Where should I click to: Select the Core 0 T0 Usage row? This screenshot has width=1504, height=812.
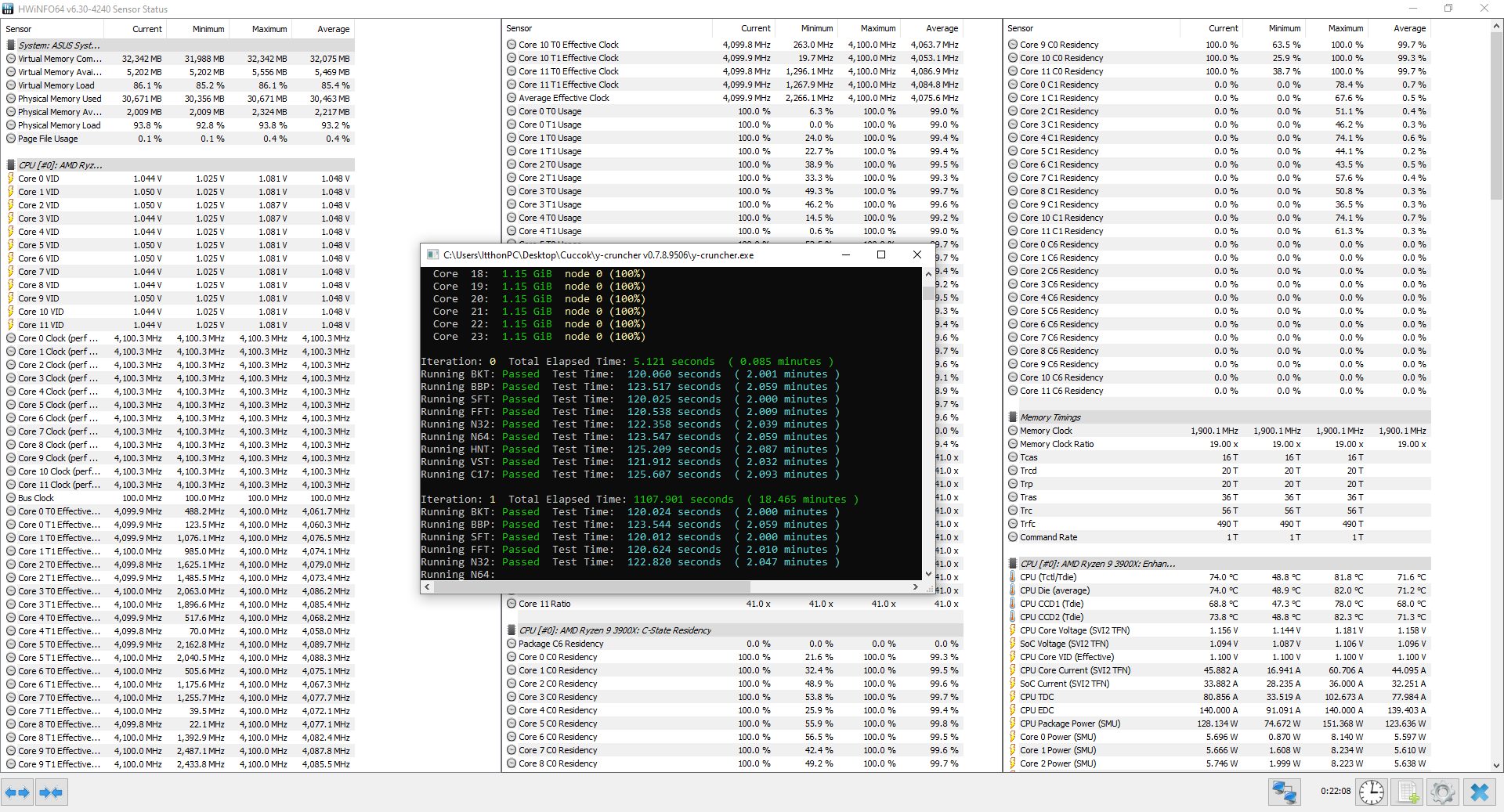(734, 111)
